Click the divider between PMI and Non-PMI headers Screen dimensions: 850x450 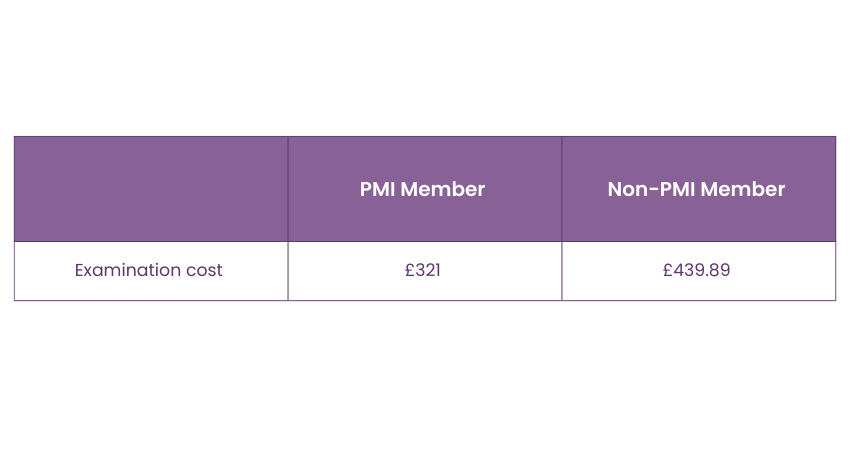coord(562,189)
